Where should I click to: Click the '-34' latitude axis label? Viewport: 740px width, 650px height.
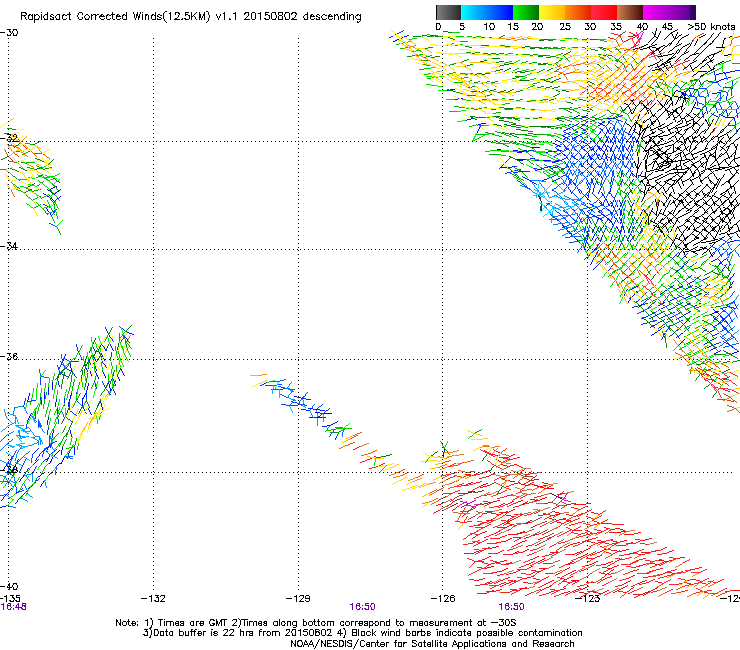(x=9, y=246)
